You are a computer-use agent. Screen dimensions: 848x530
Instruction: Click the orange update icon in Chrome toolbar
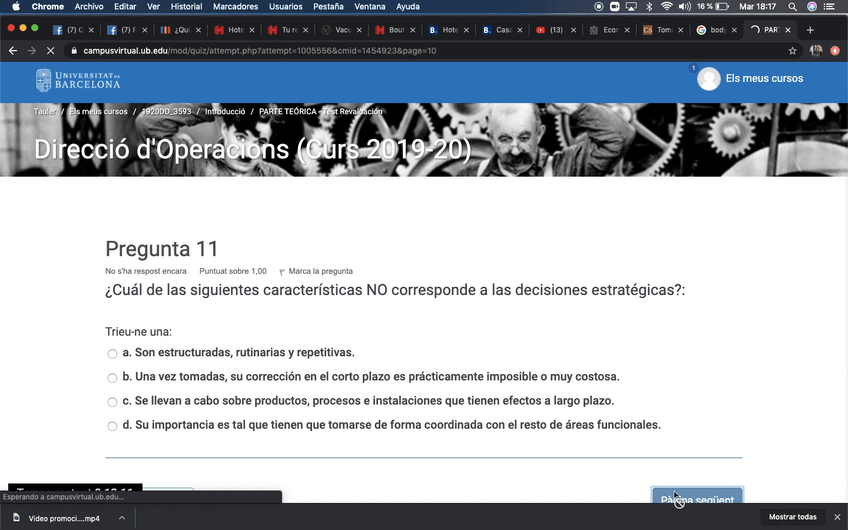835,51
